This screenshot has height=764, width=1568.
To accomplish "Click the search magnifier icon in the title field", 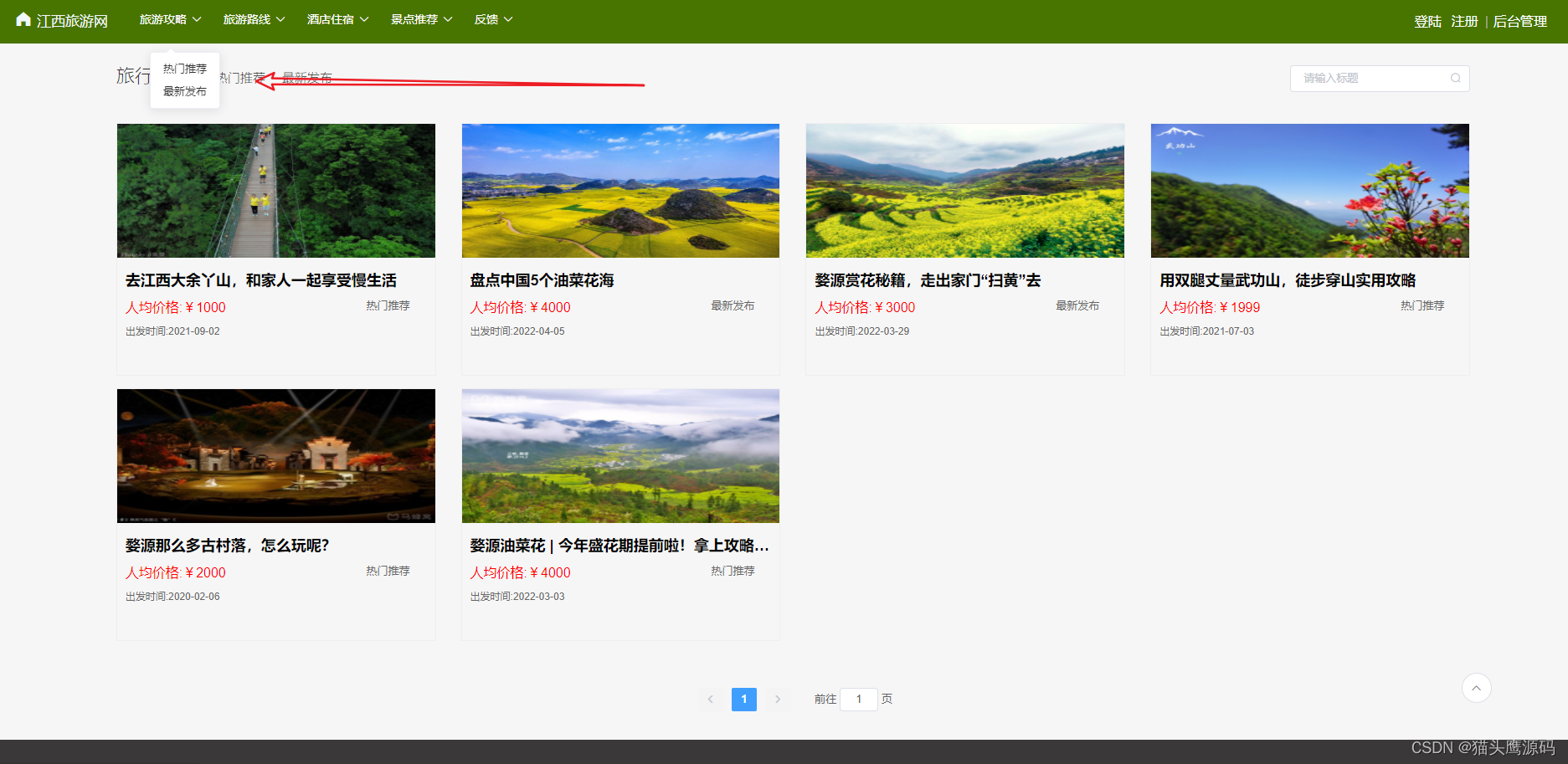I will pyautogui.click(x=1456, y=78).
